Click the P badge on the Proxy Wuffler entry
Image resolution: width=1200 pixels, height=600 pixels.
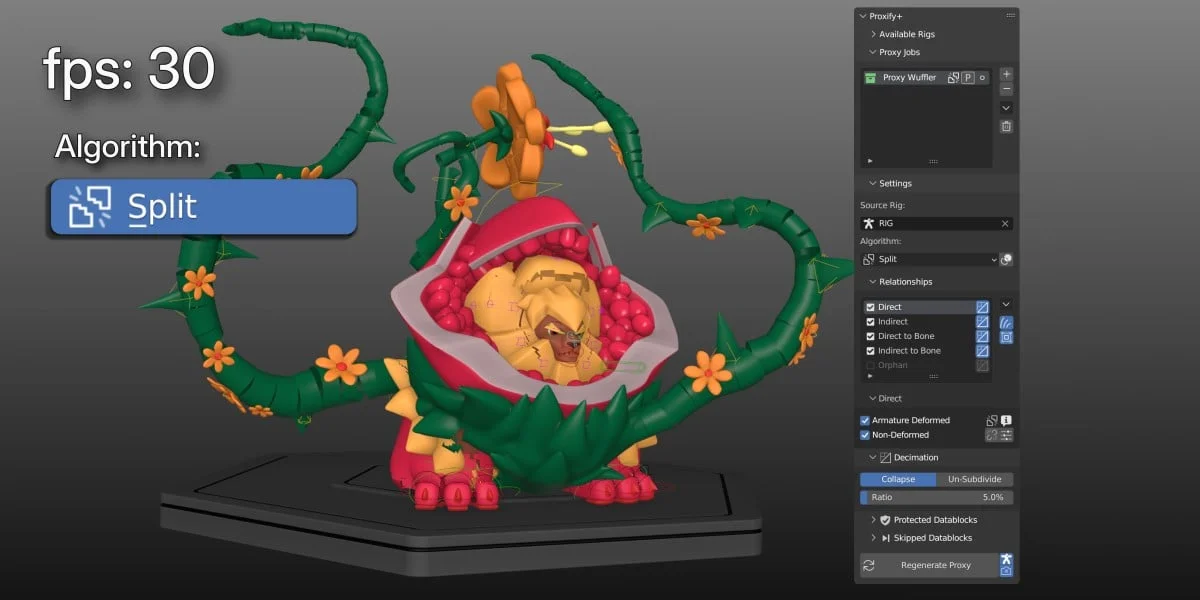point(967,78)
